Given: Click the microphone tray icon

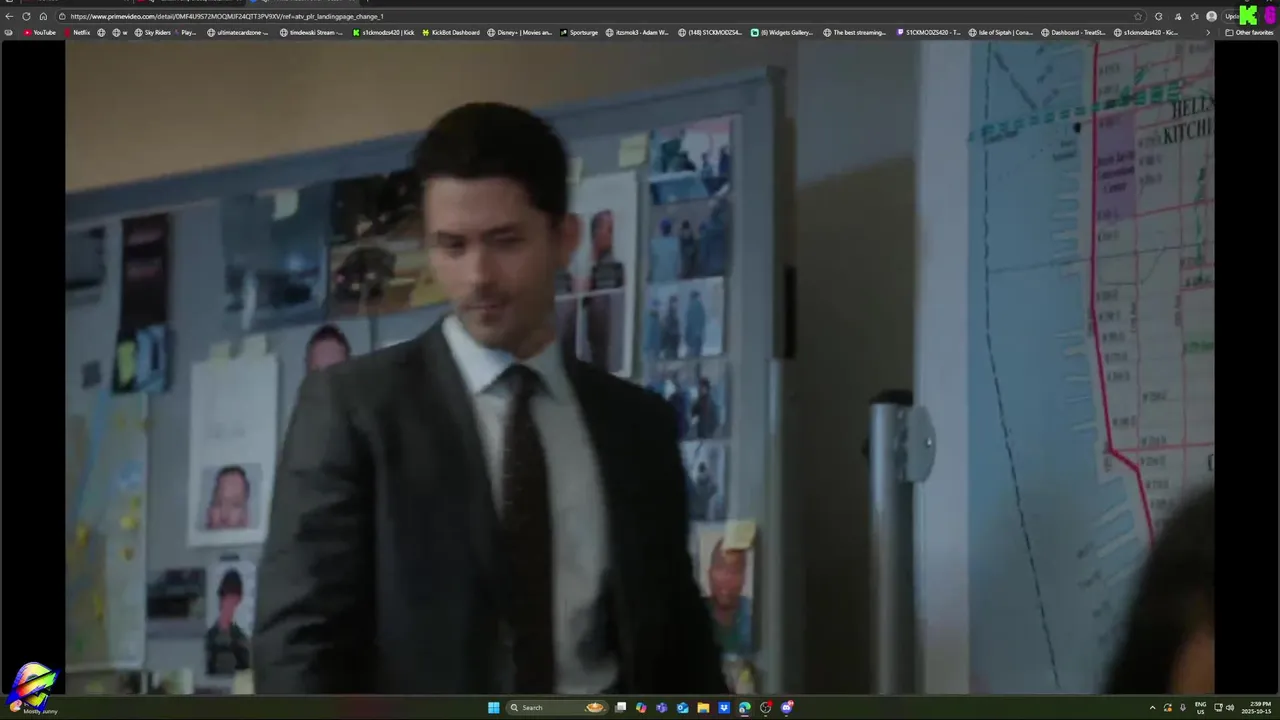Looking at the screenshot, I should point(1182,707).
